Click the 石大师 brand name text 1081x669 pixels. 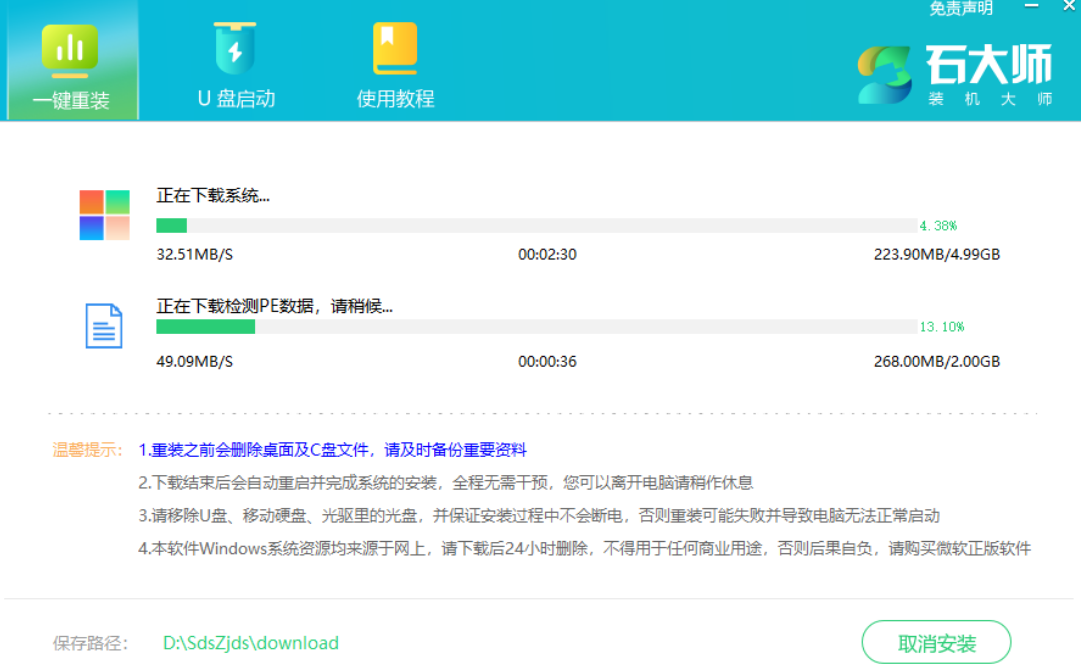click(x=988, y=65)
